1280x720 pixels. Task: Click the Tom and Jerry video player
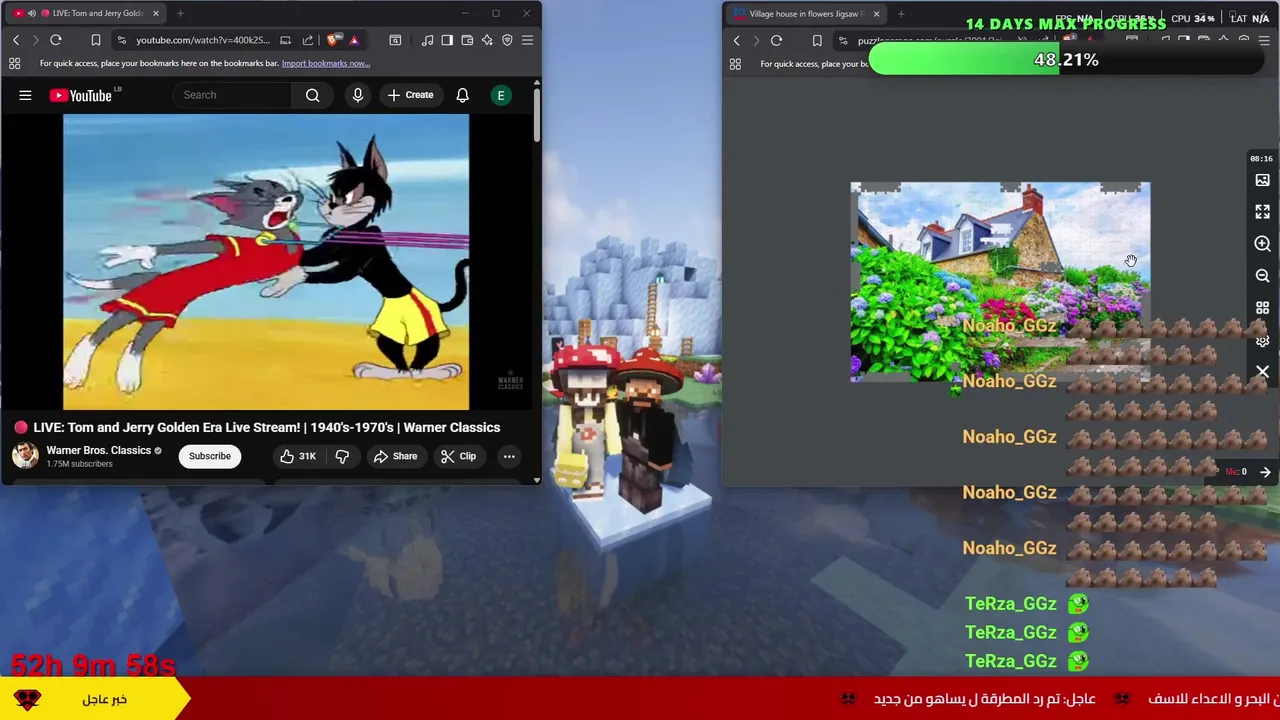(266, 262)
